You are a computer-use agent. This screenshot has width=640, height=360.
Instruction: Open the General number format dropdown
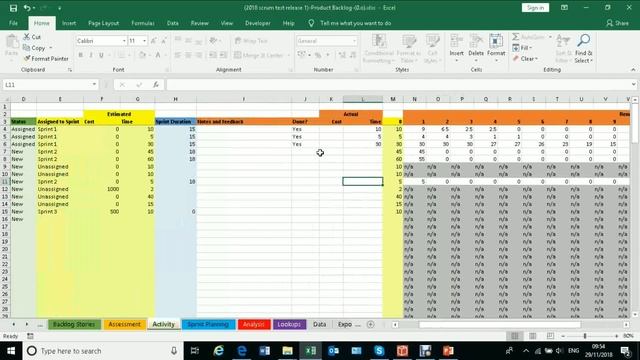point(354,41)
